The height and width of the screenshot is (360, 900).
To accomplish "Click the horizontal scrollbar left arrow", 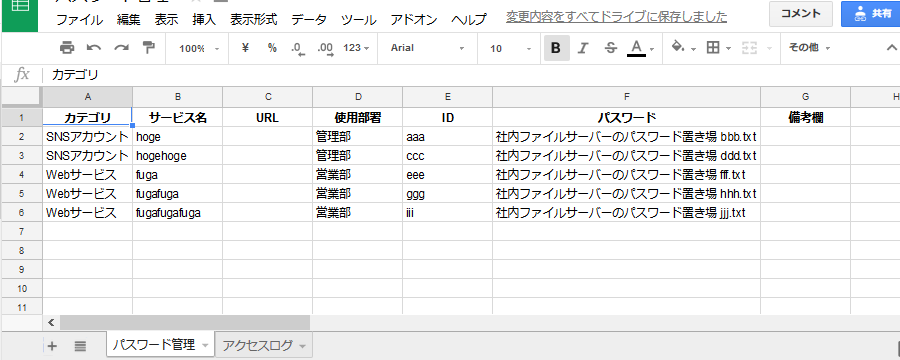I will tap(51, 322).
